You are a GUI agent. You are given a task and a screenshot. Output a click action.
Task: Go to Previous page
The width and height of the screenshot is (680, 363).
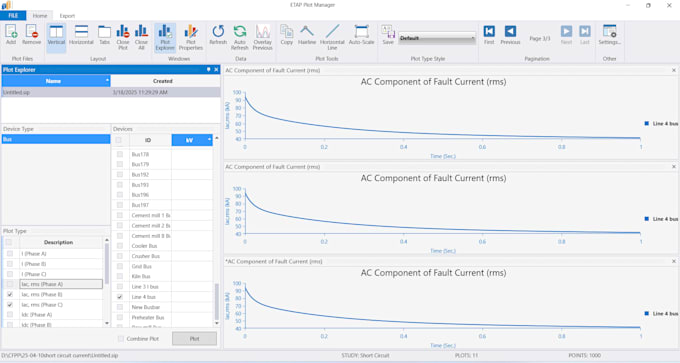[510, 35]
